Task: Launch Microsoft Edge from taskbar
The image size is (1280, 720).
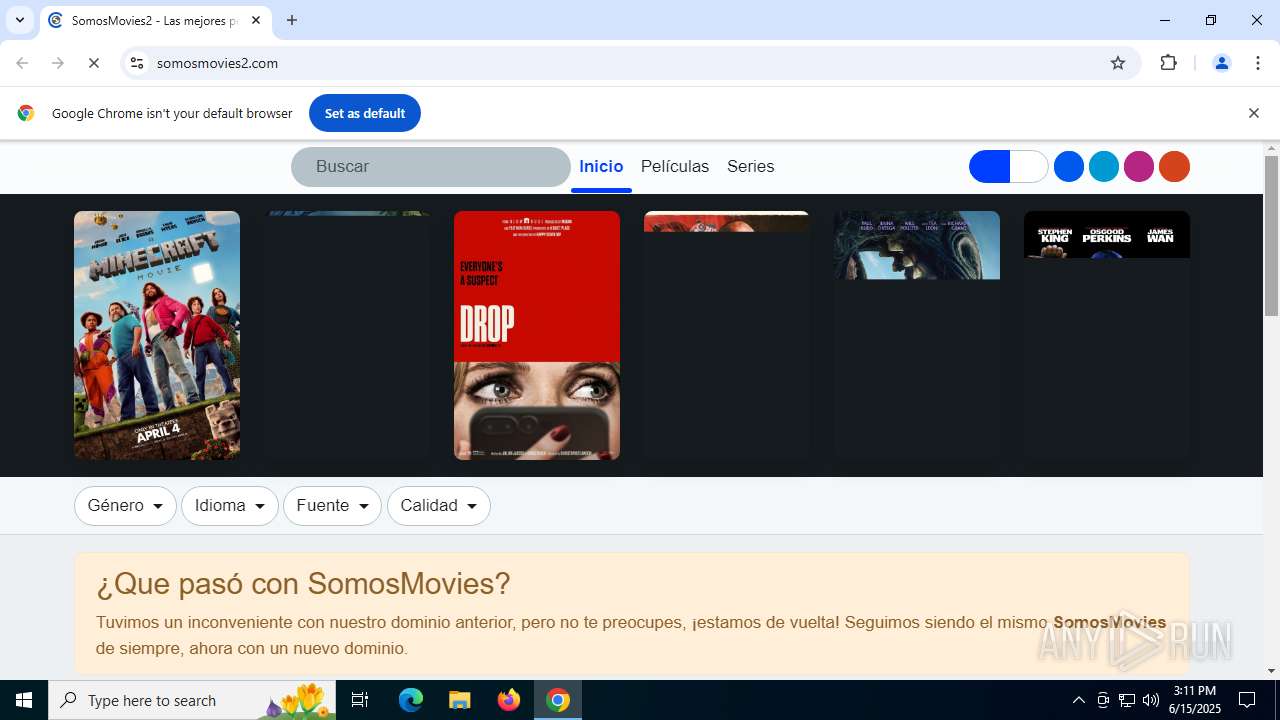Action: [x=411, y=700]
